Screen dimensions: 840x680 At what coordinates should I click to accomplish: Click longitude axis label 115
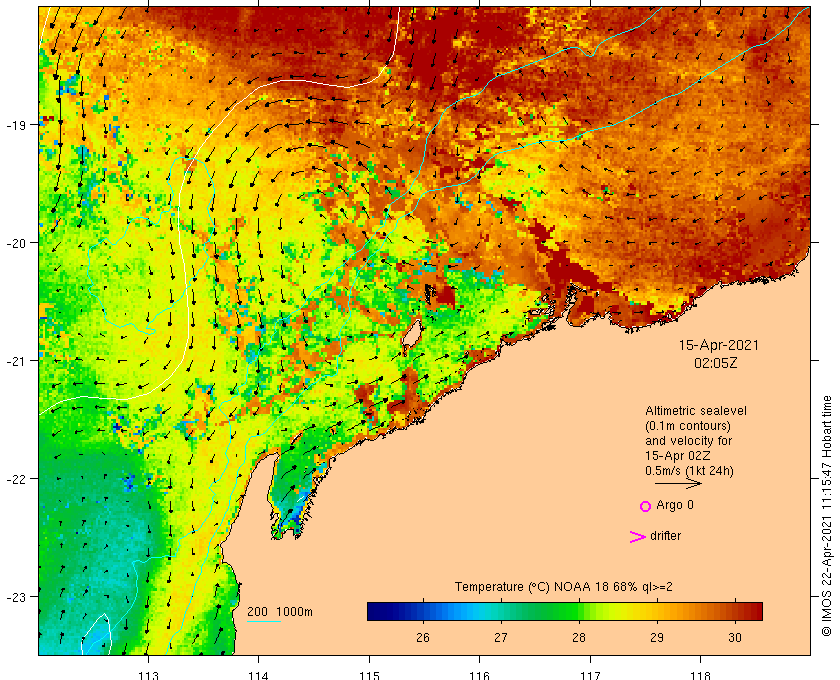pyautogui.click(x=369, y=675)
